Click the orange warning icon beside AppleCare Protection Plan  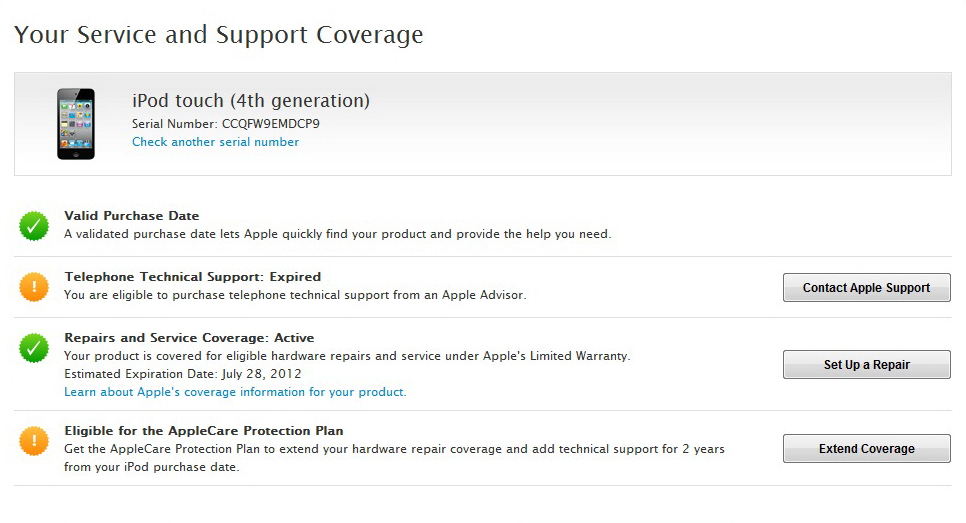point(34,440)
